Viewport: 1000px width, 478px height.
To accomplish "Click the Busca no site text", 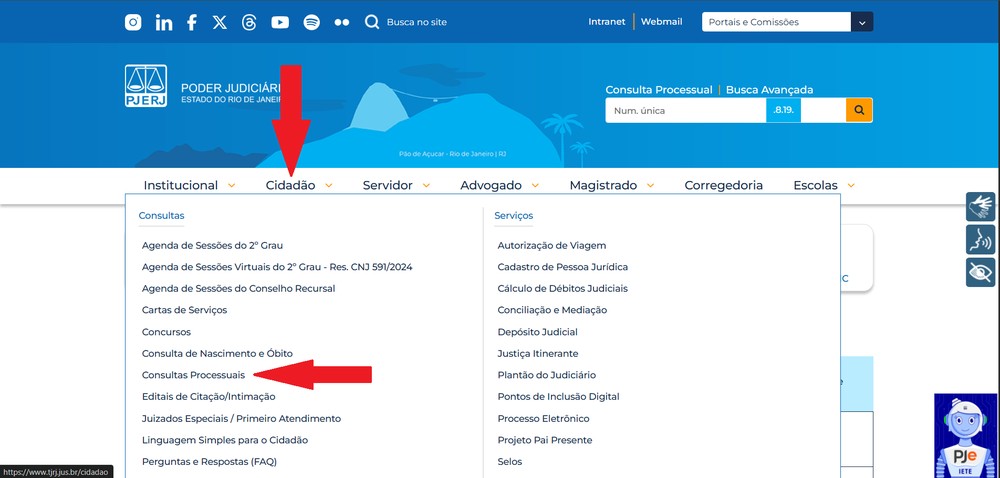I will tap(416, 22).
